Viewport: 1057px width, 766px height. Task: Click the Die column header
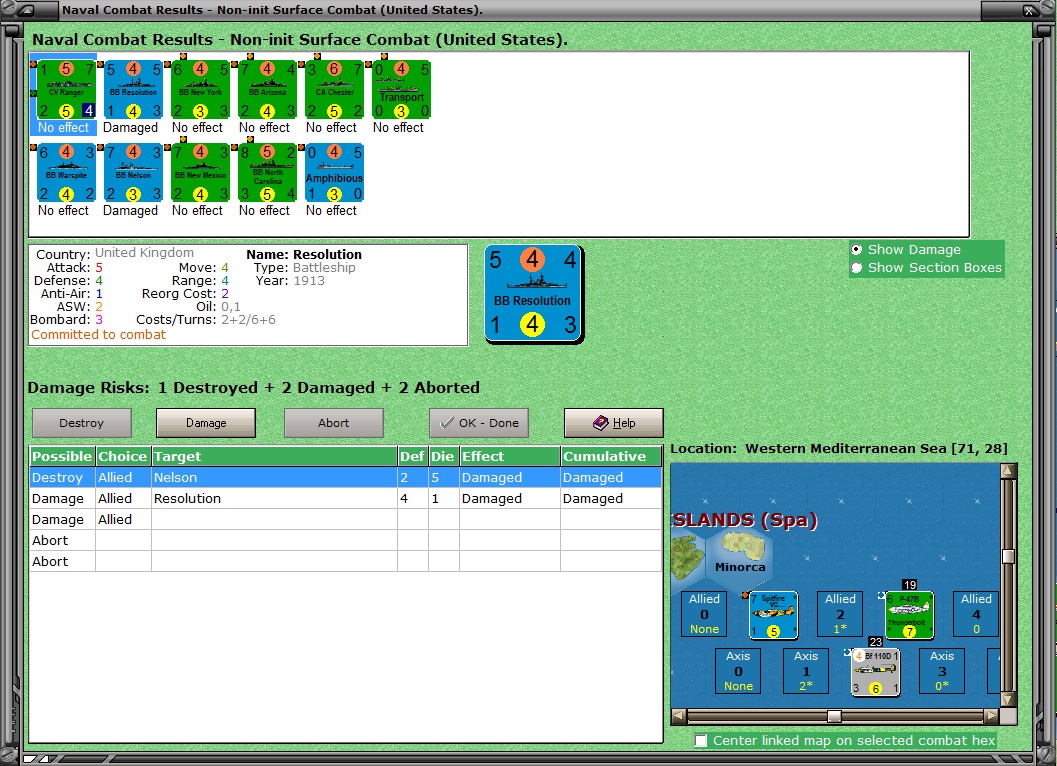[444, 456]
